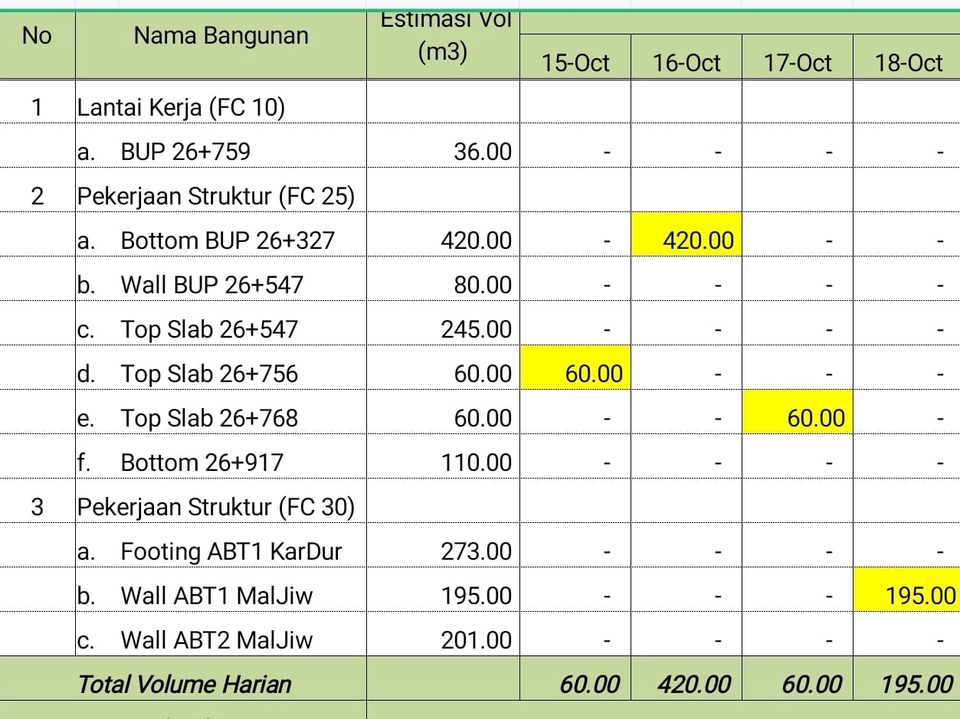Click row number 1 cell

pos(37,102)
